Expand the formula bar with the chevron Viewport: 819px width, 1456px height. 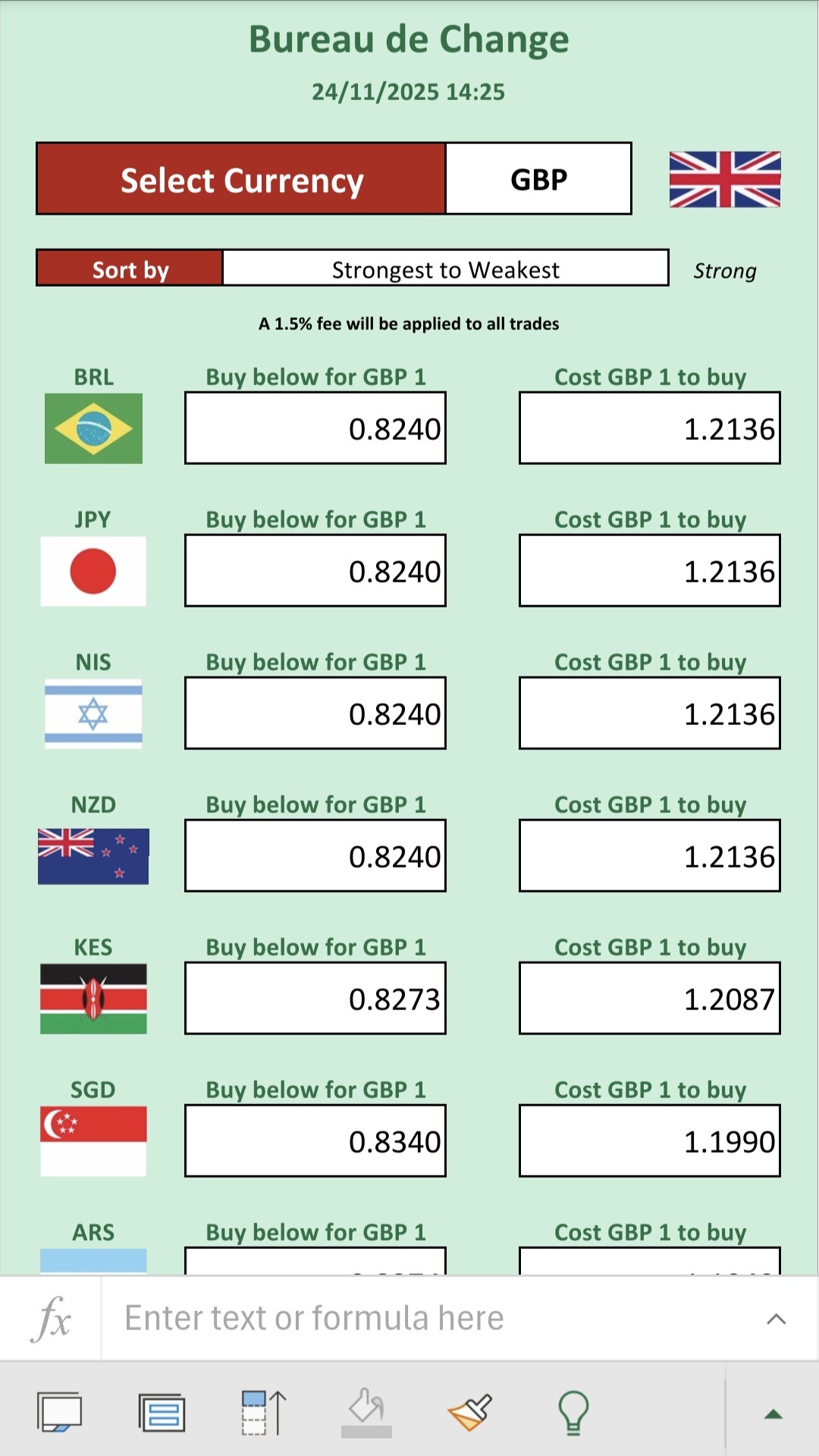click(776, 1319)
